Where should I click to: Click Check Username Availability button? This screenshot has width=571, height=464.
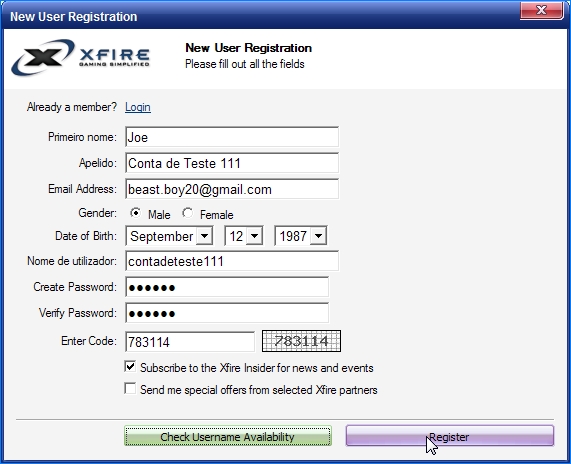[228, 436]
